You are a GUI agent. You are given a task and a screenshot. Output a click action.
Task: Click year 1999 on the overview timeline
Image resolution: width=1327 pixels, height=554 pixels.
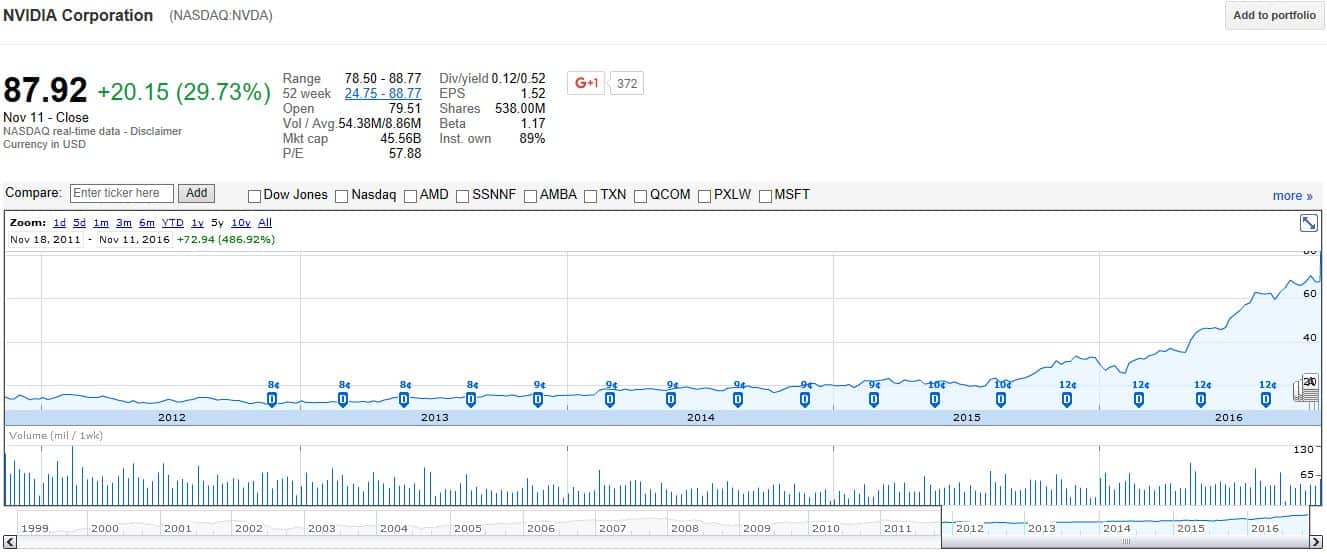click(35, 528)
